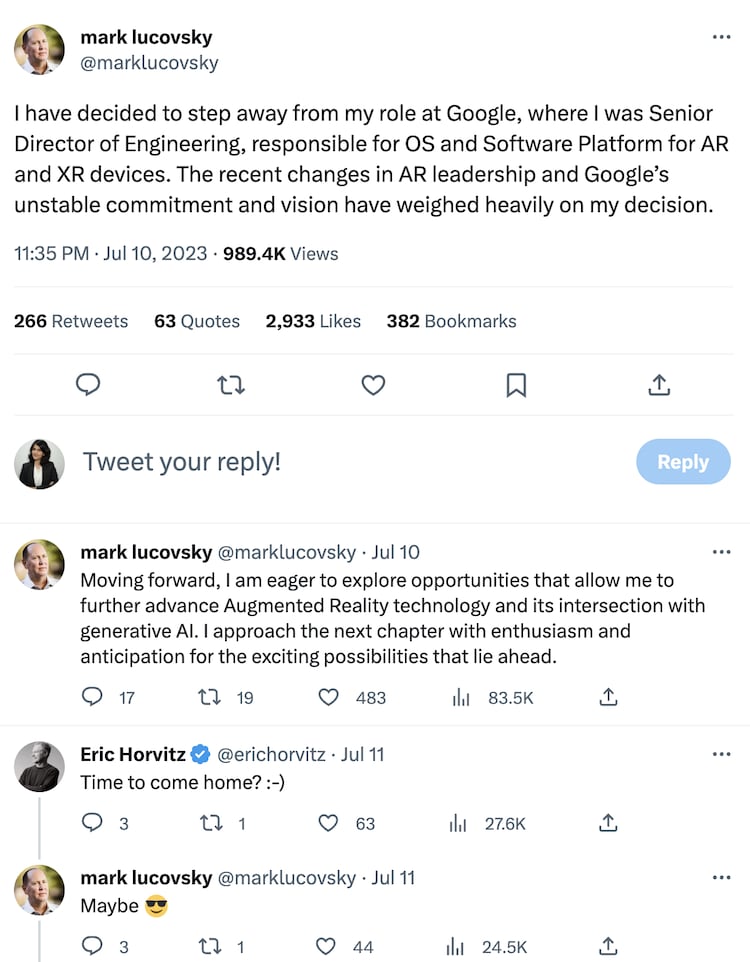The height and width of the screenshot is (962, 750).
Task: Bookmark the main tweet
Action: click(516, 385)
